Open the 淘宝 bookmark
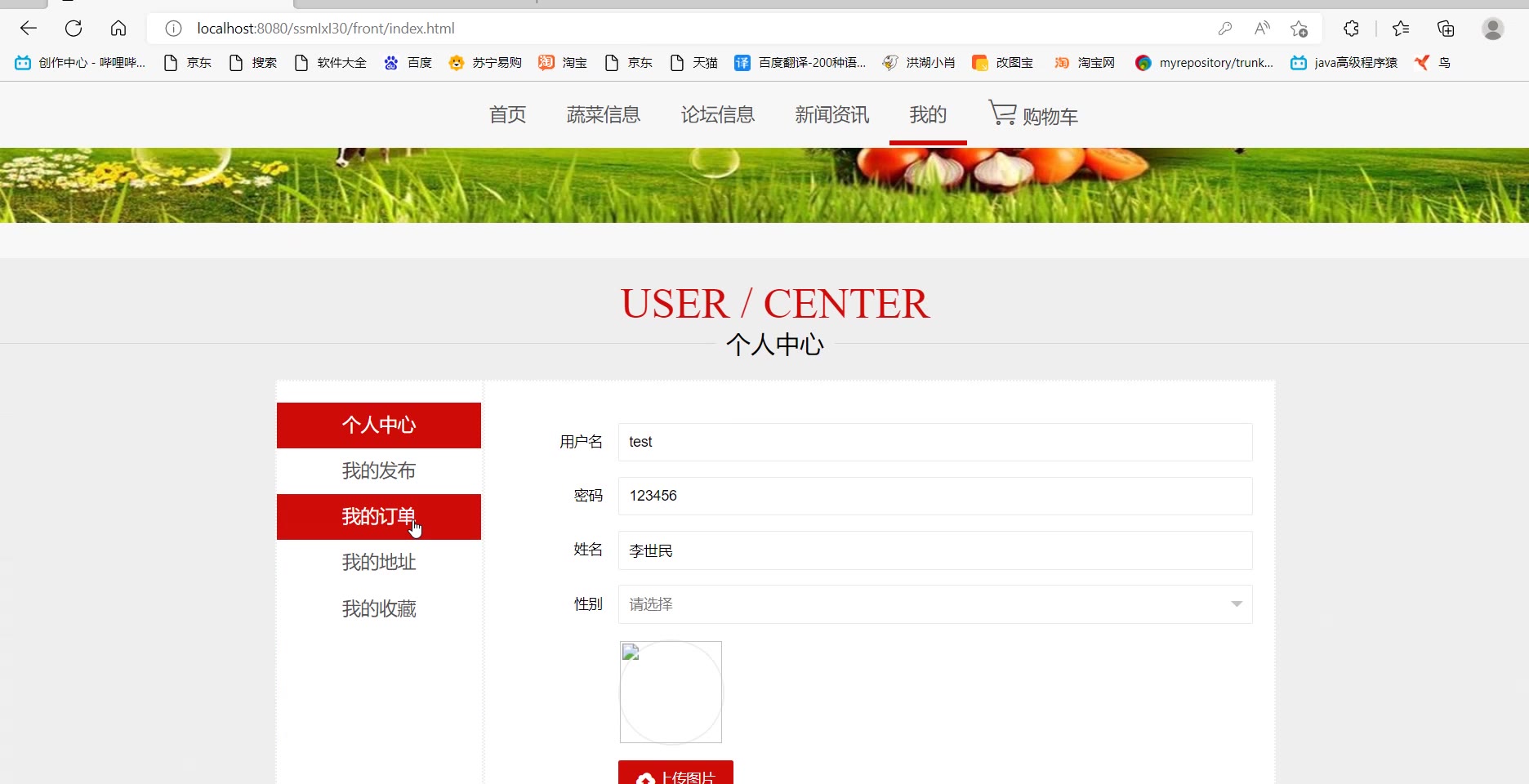1529x784 pixels. coord(563,63)
